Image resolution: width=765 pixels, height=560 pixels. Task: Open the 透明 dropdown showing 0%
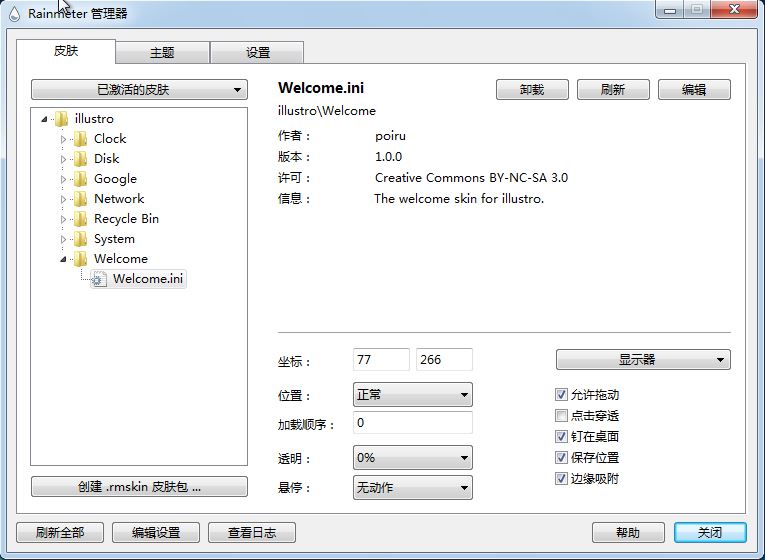[412, 458]
